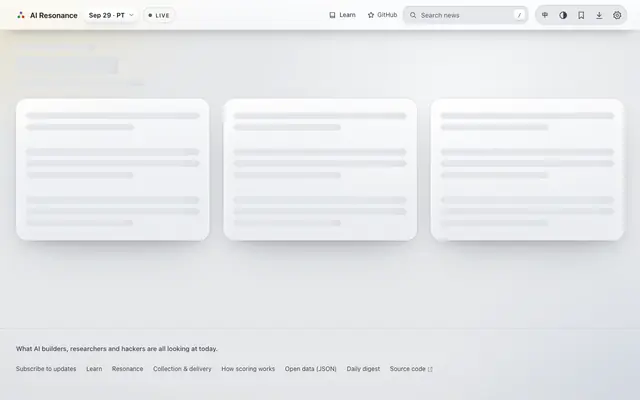Click the magnifier icon in search bar
Viewport: 640px width, 400px height.
tap(413, 15)
